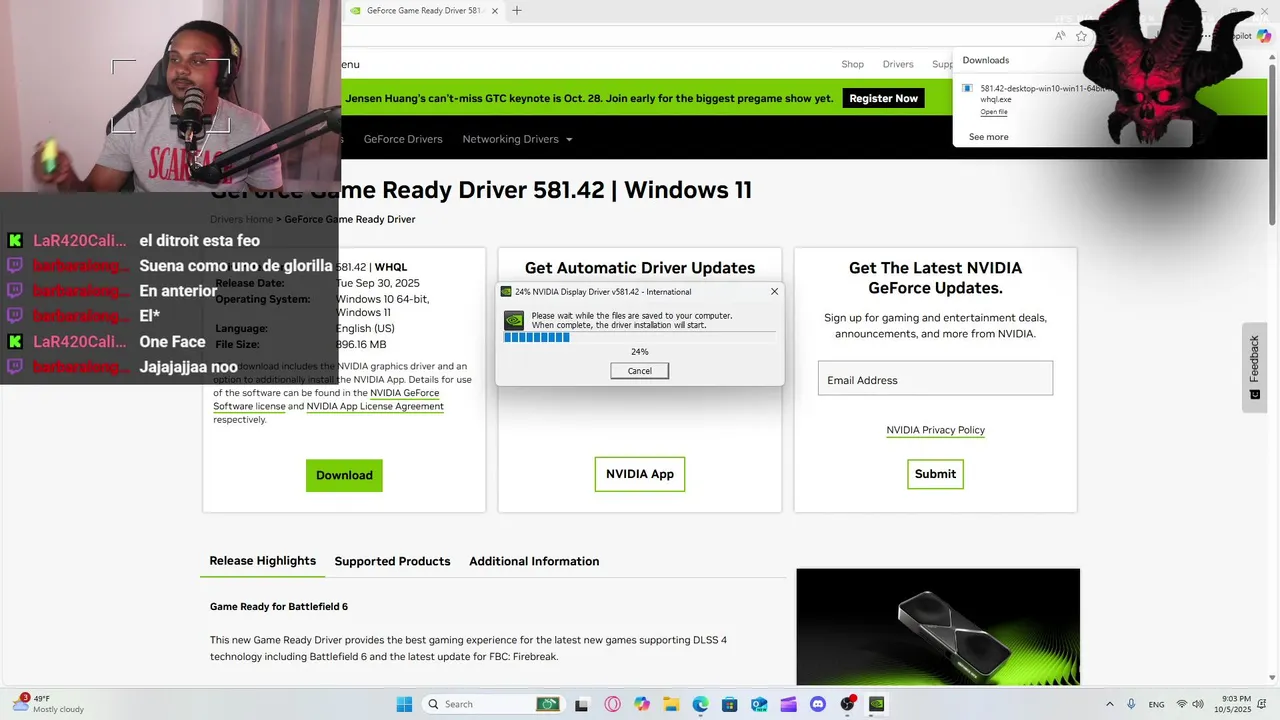
Task: Switch to NVIDIA installer on taskbar
Action: (877, 704)
